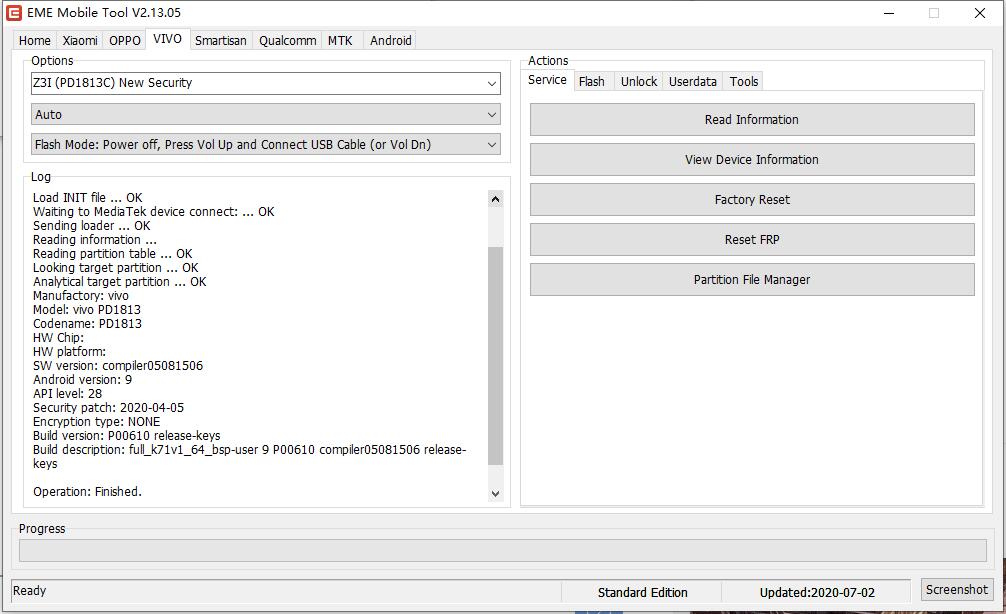Click the log vertical scrollbar thumb
Screen dimensions: 1006x614
[x=495, y=355]
